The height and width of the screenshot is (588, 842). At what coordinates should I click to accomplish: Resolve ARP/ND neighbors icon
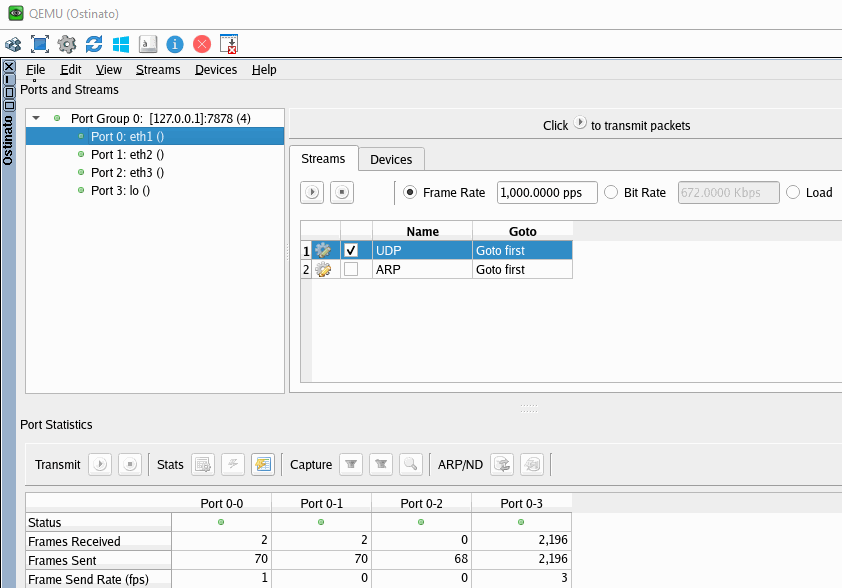pyautogui.click(x=503, y=464)
